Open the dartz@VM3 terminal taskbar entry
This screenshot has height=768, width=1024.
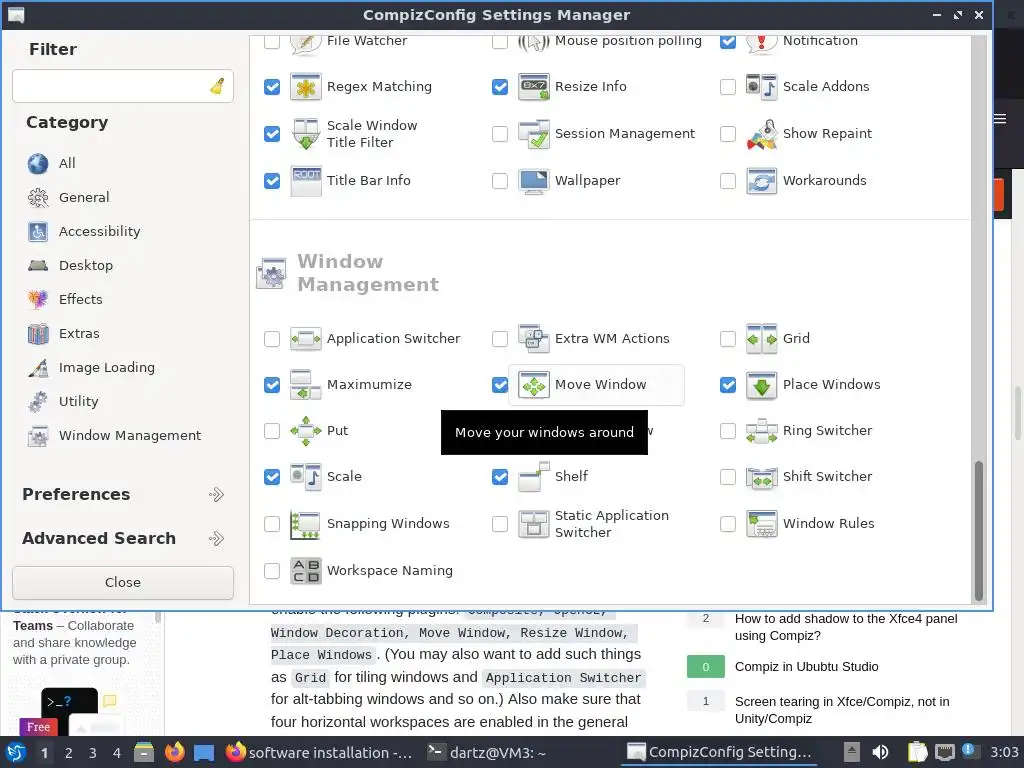[487, 753]
